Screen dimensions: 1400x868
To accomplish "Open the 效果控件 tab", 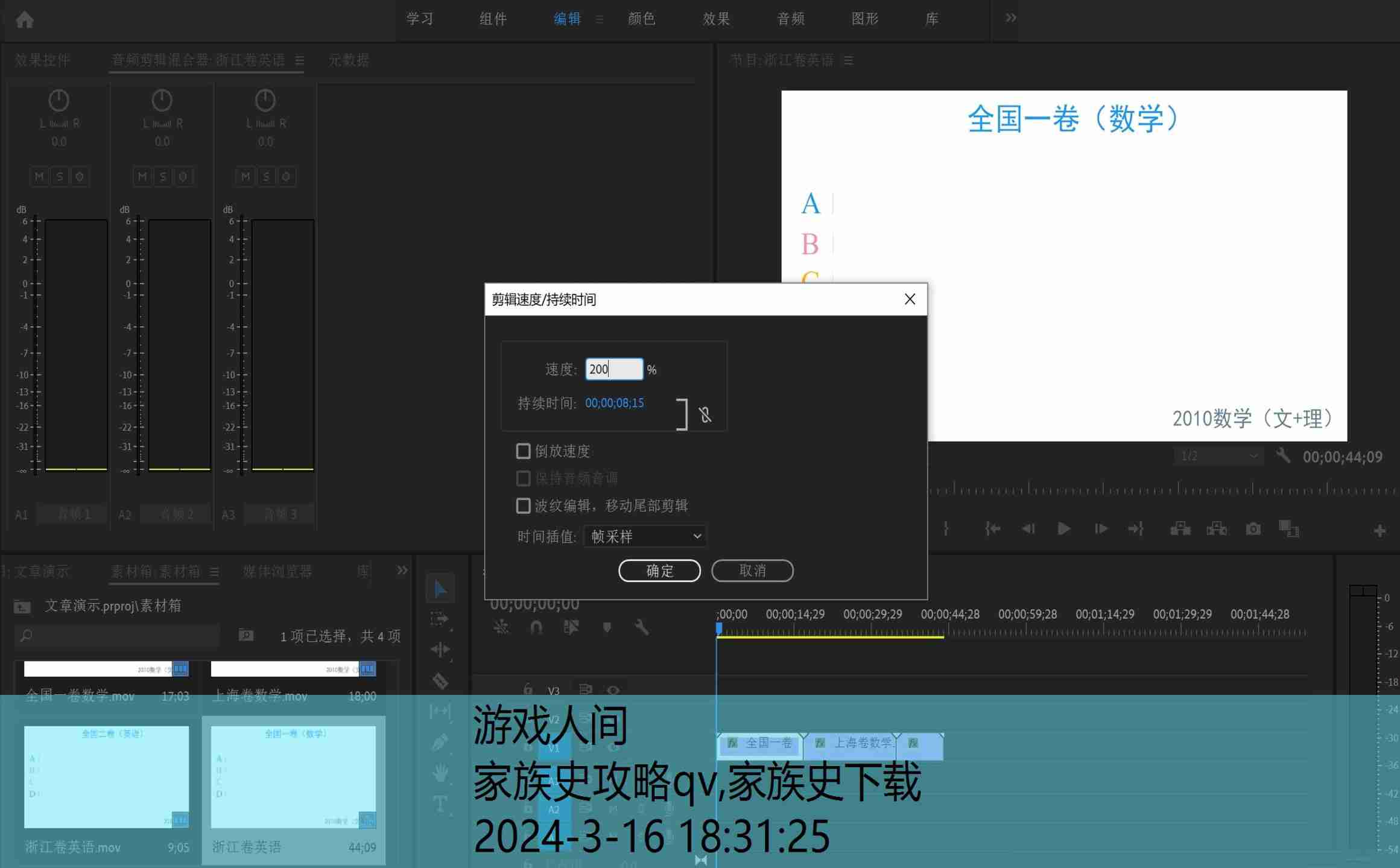I will tap(42, 60).
